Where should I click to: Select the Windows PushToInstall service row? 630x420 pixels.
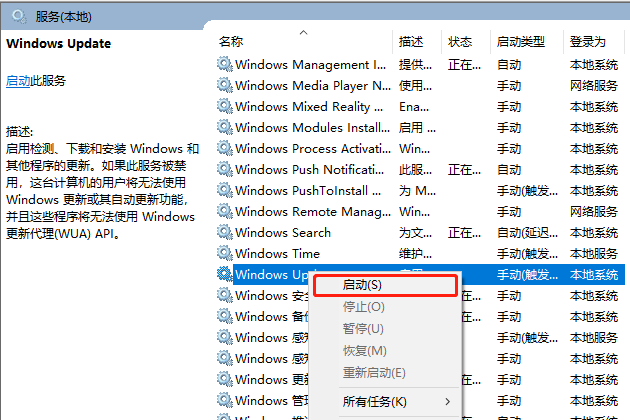coord(421,190)
